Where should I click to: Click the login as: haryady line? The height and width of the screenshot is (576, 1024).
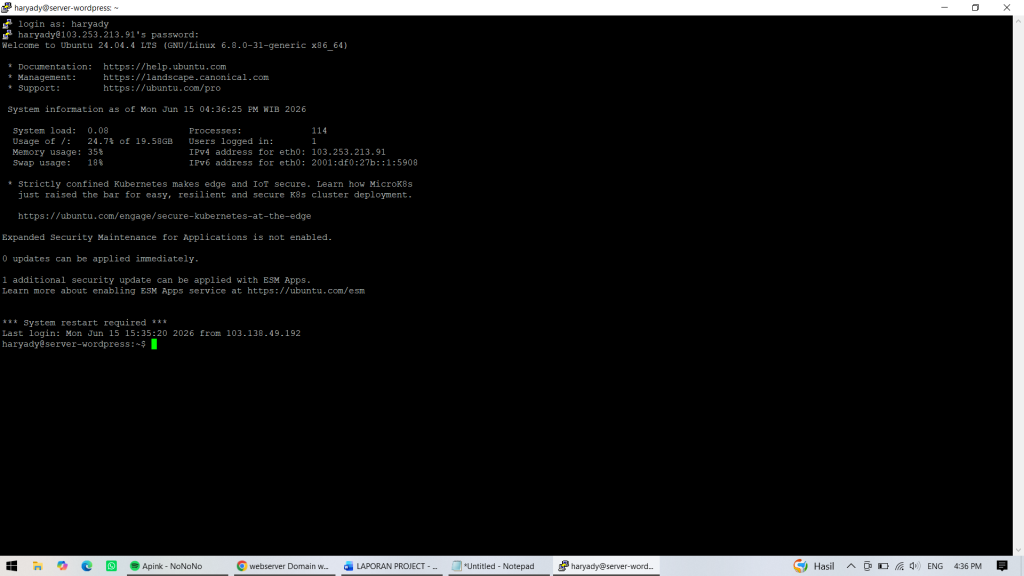tap(63, 24)
